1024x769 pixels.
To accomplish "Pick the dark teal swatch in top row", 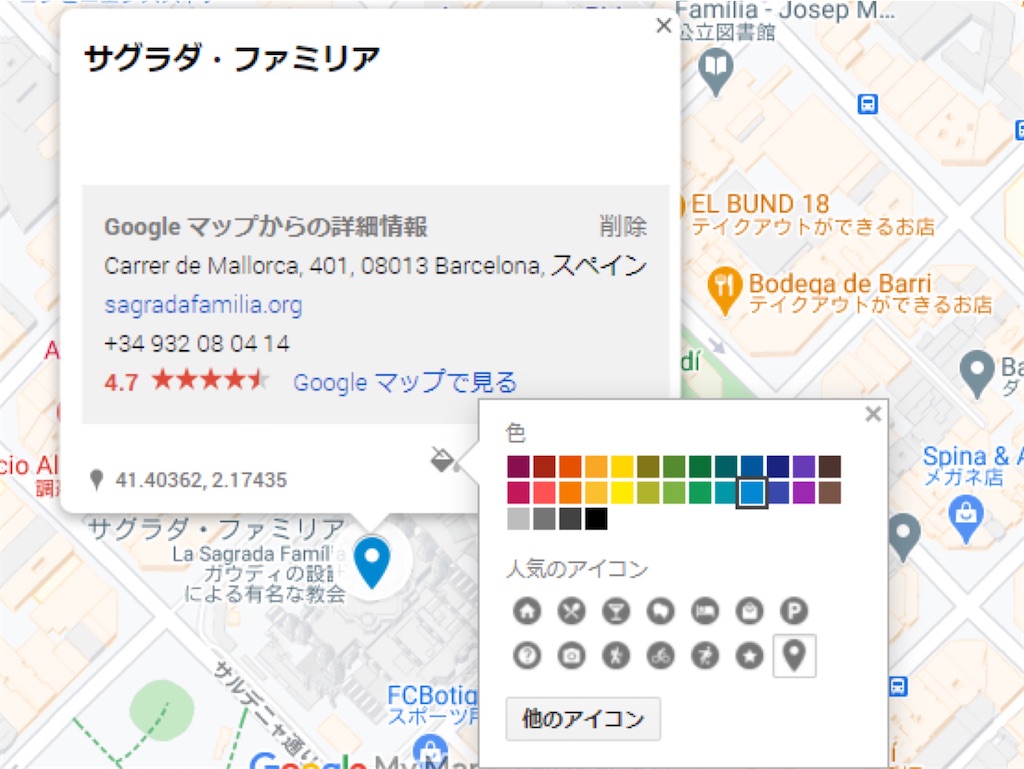I will point(726,467).
